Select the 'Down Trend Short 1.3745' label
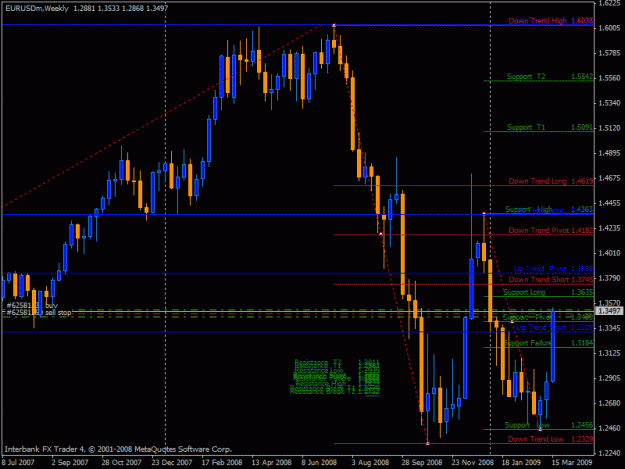Screen dimensions: 625x469 [x=550, y=279]
